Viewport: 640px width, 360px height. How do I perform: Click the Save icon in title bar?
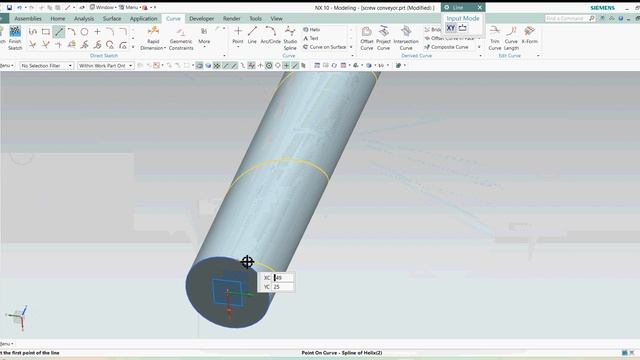tap(9, 7)
